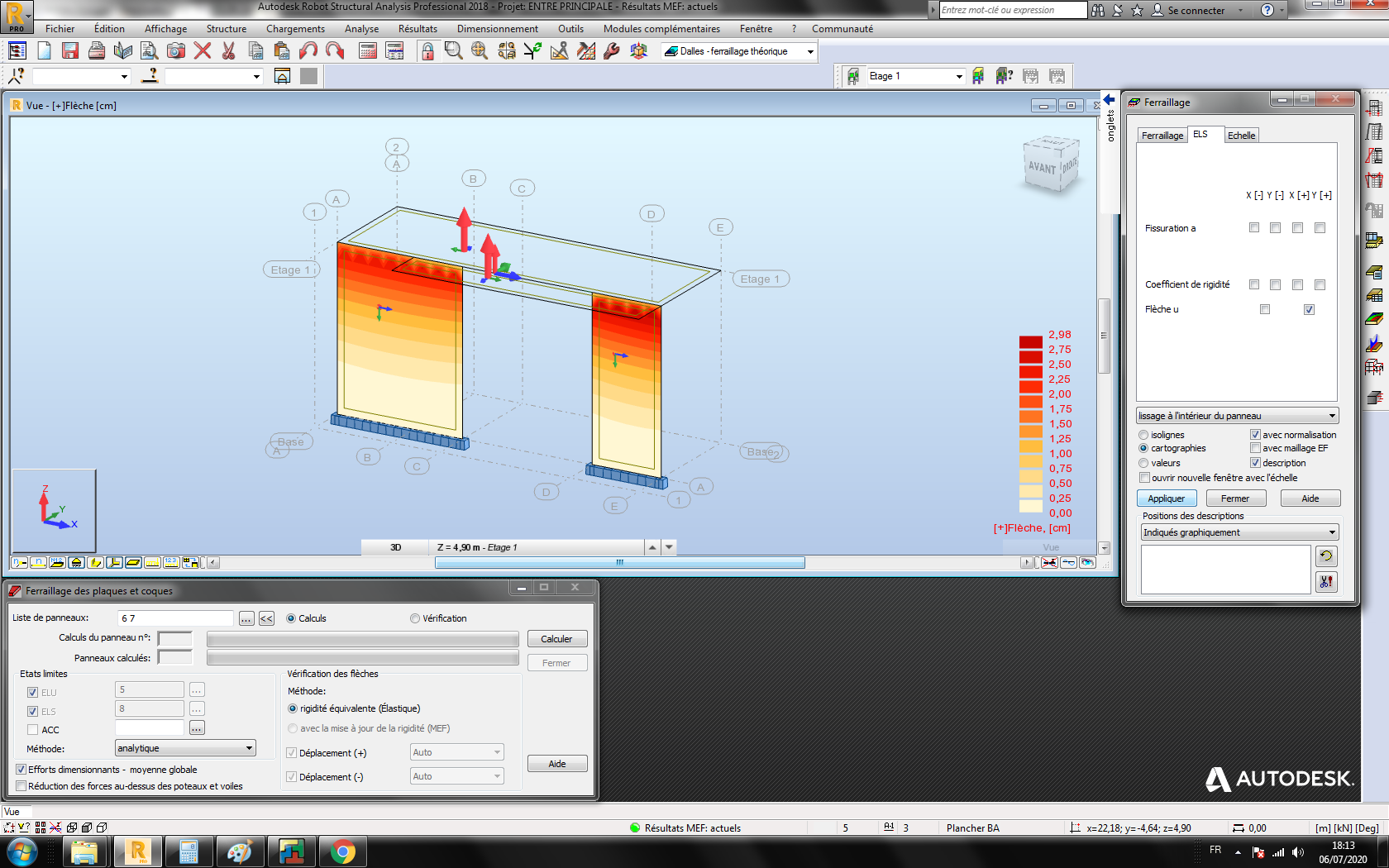This screenshot has height=868, width=1389.
Task: Click the red X delete icon
Action: click(x=203, y=51)
